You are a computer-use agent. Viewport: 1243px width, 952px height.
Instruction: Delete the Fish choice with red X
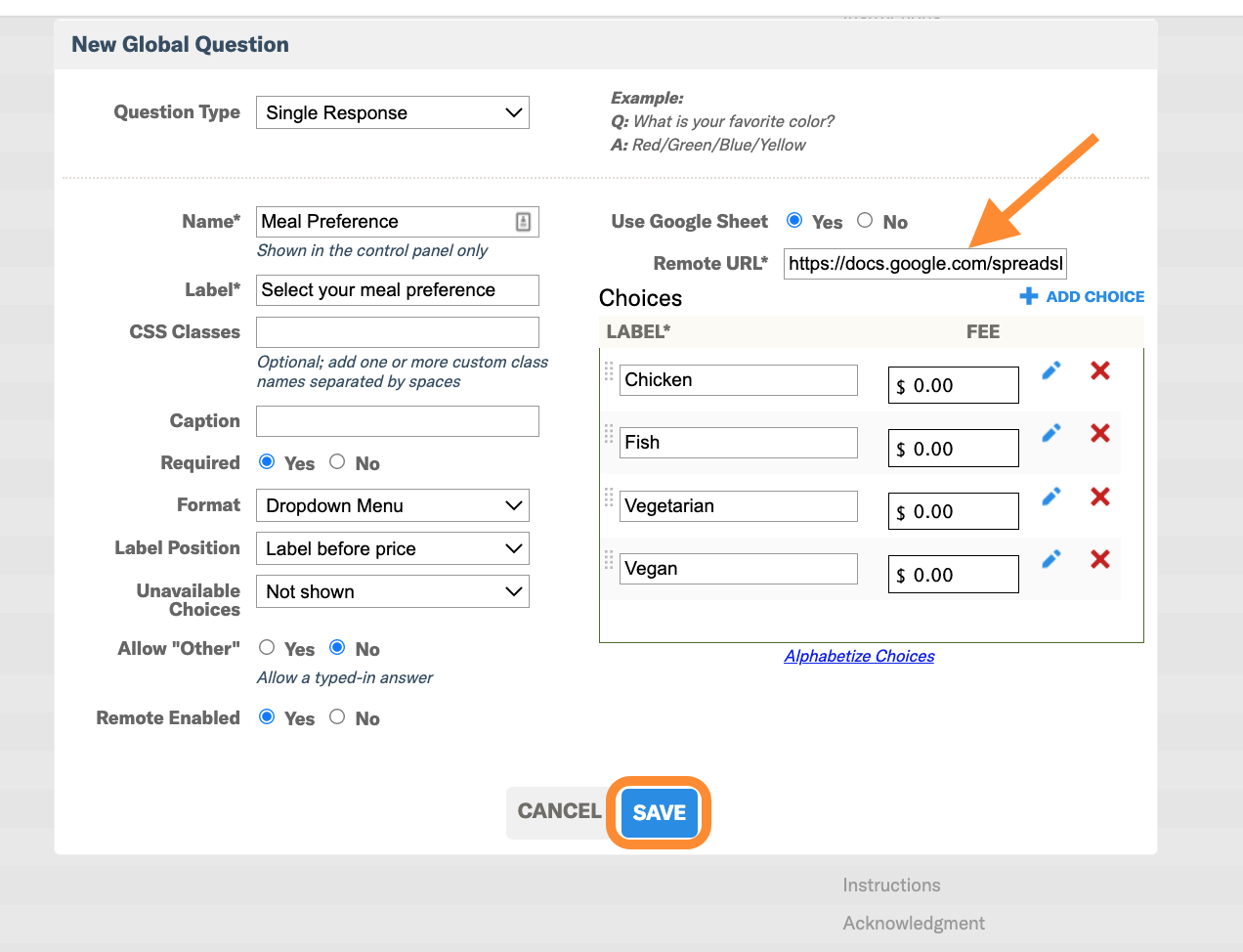coord(1100,433)
